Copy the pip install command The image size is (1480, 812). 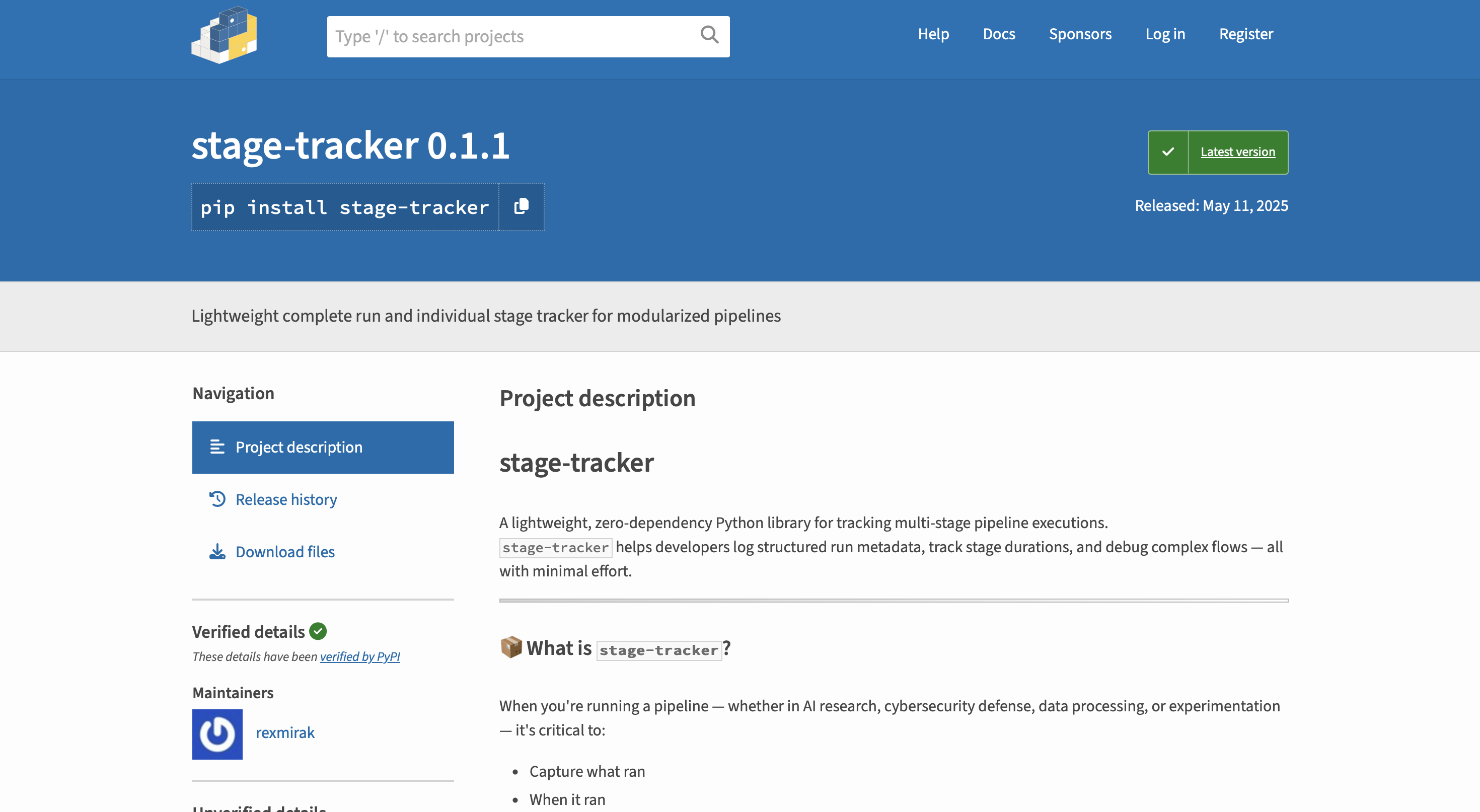coord(521,207)
